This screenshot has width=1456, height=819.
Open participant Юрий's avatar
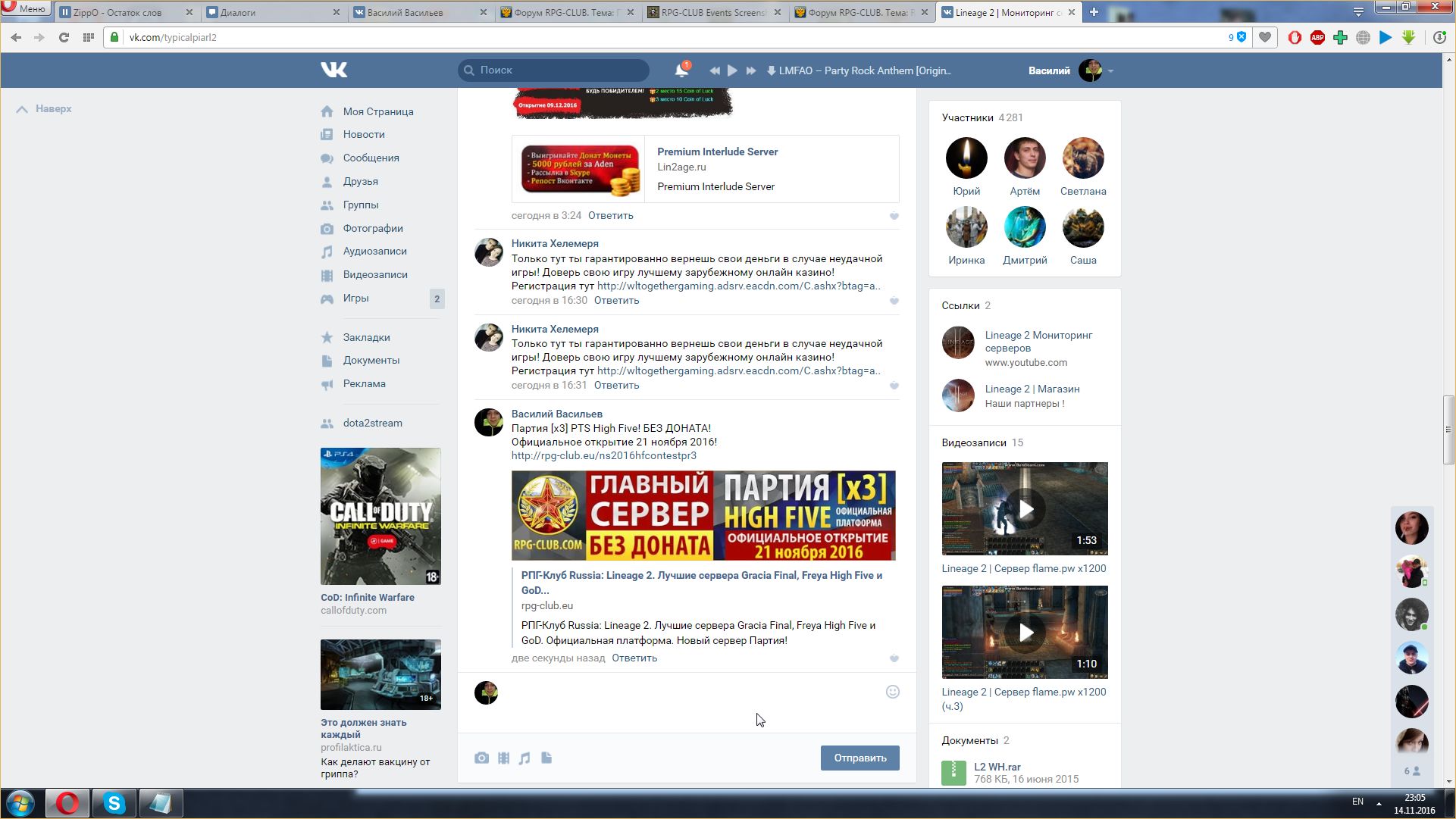coord(966,158)
